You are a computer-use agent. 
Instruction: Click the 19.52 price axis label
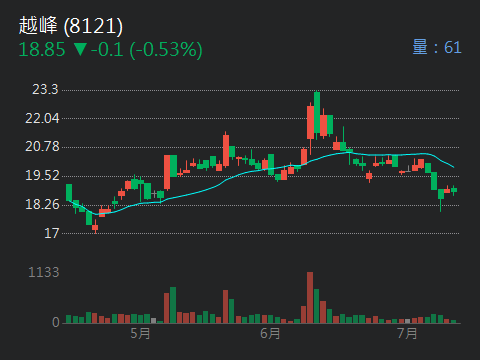pyautogui.click(x=42, y=175)
